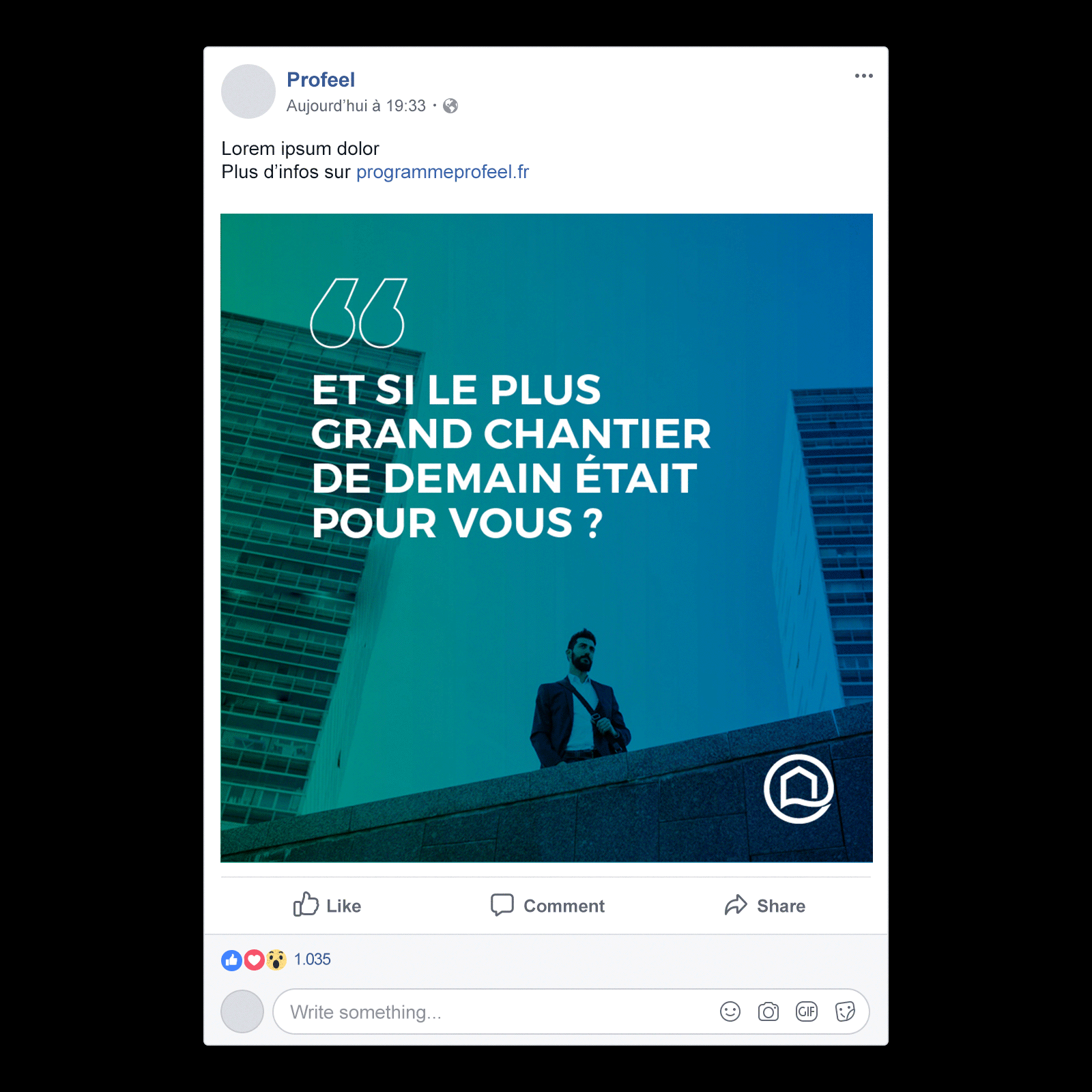Click the post timestamp Aujourd'hui à 19:33

pyautogui.click(x=356, y=106)
